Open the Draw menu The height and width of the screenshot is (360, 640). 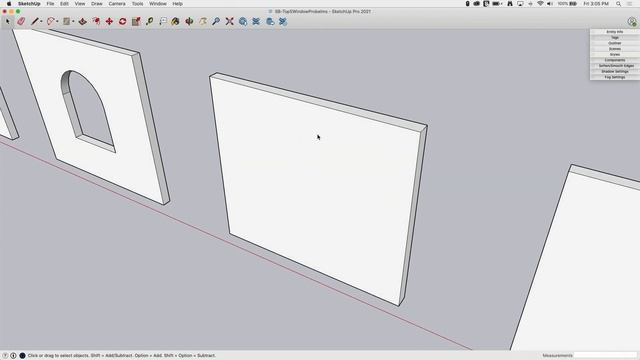(97, 4)
